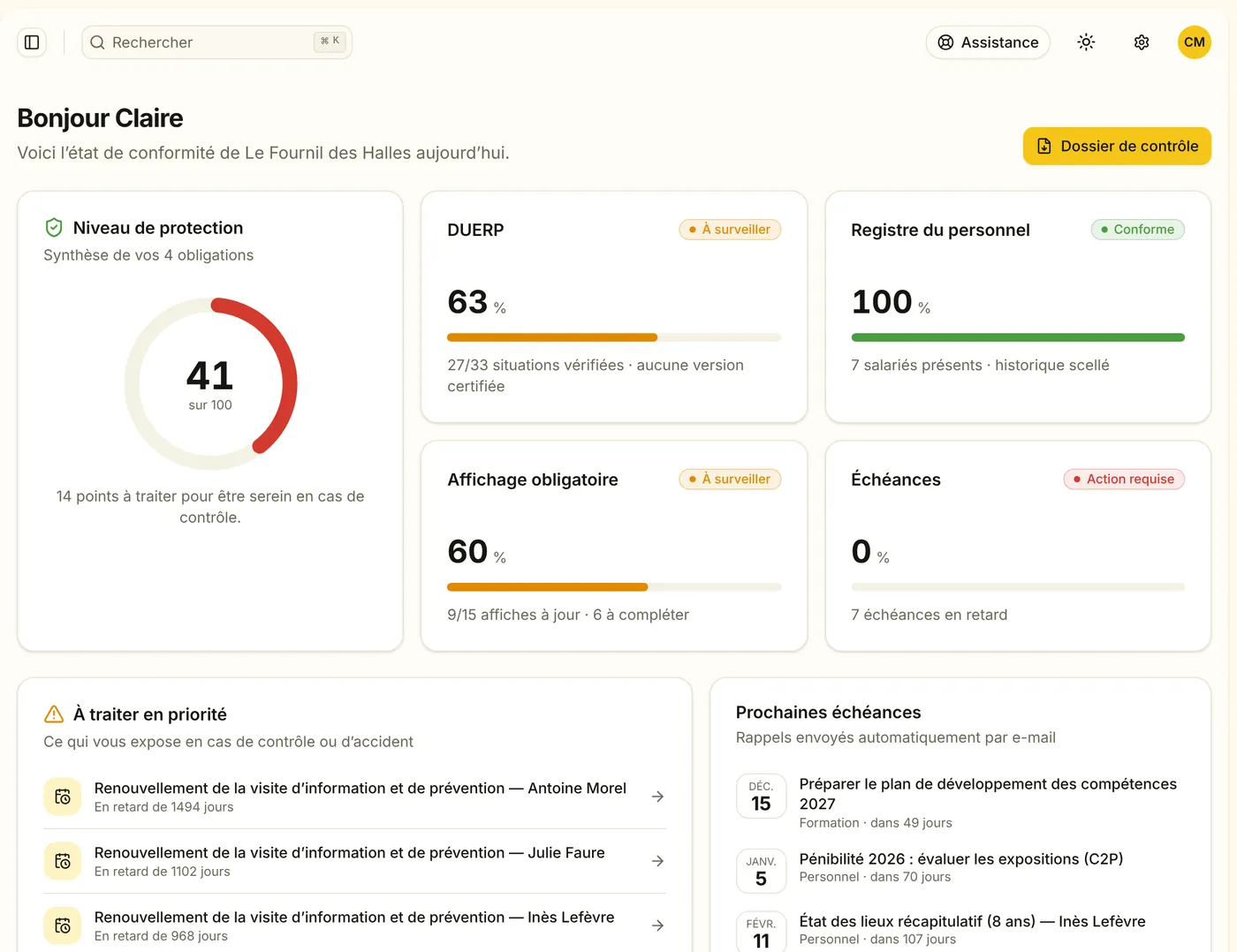Select the DÉC. 15 date tile
Viewport: 1237px width, 952px height.
click(761, 797)
